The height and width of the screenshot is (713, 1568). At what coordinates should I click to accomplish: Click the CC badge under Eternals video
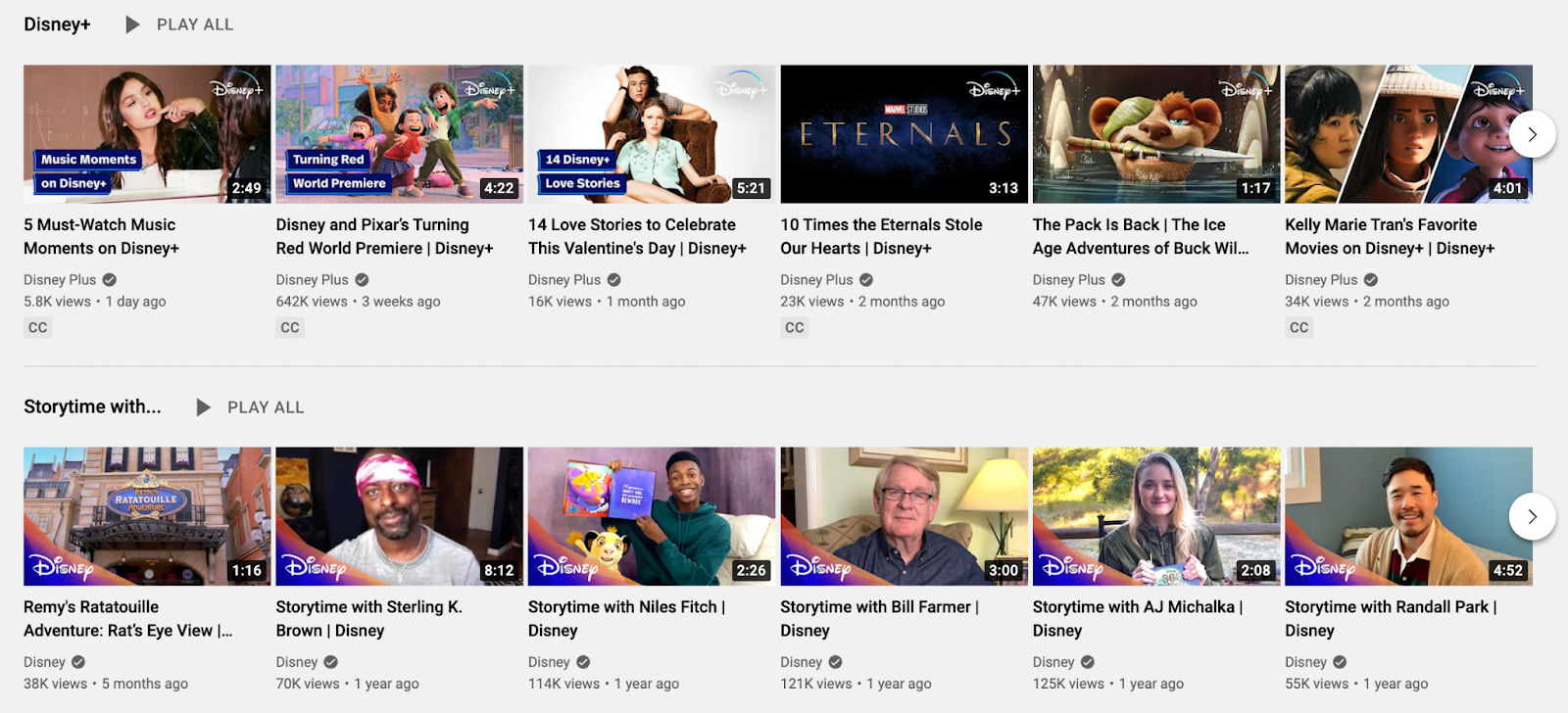(x=795, y=327)
